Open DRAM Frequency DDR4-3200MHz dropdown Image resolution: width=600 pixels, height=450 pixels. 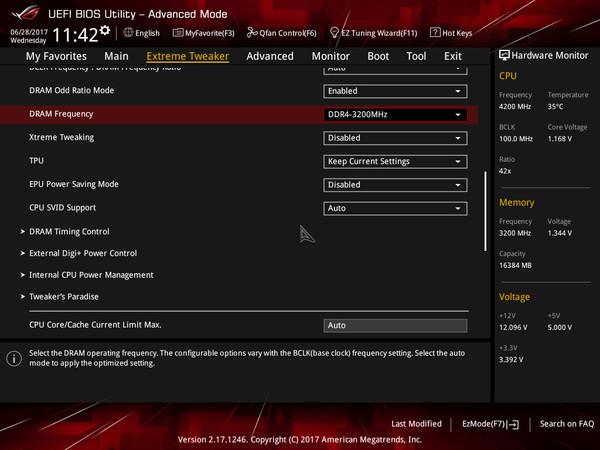coord(395,114)
